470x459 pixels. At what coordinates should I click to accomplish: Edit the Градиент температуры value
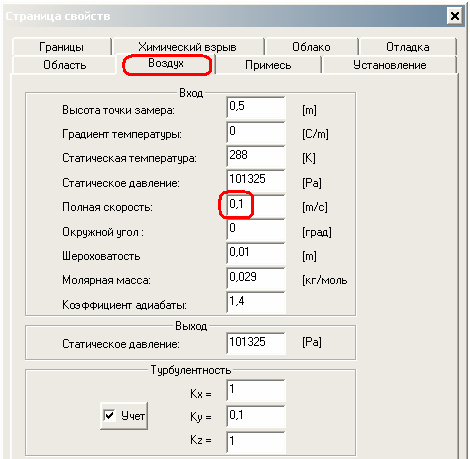click(x=256, y=132)
